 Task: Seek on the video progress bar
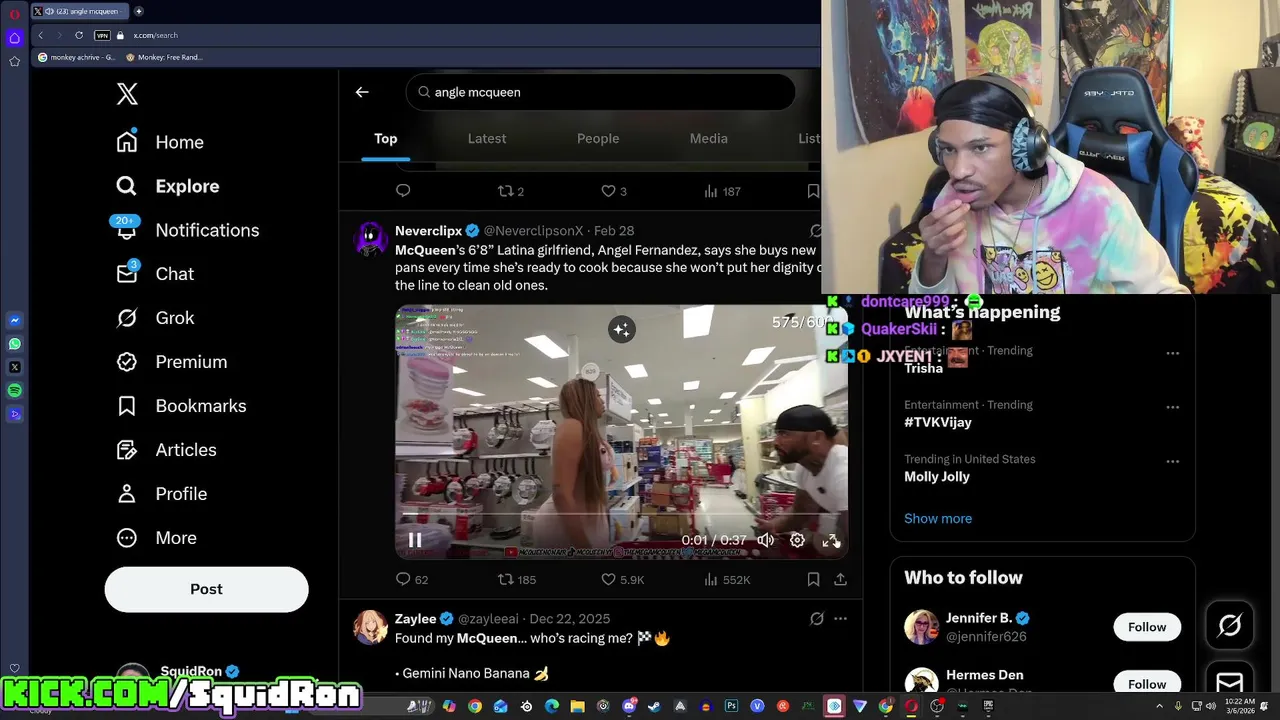tap(621, 515)
